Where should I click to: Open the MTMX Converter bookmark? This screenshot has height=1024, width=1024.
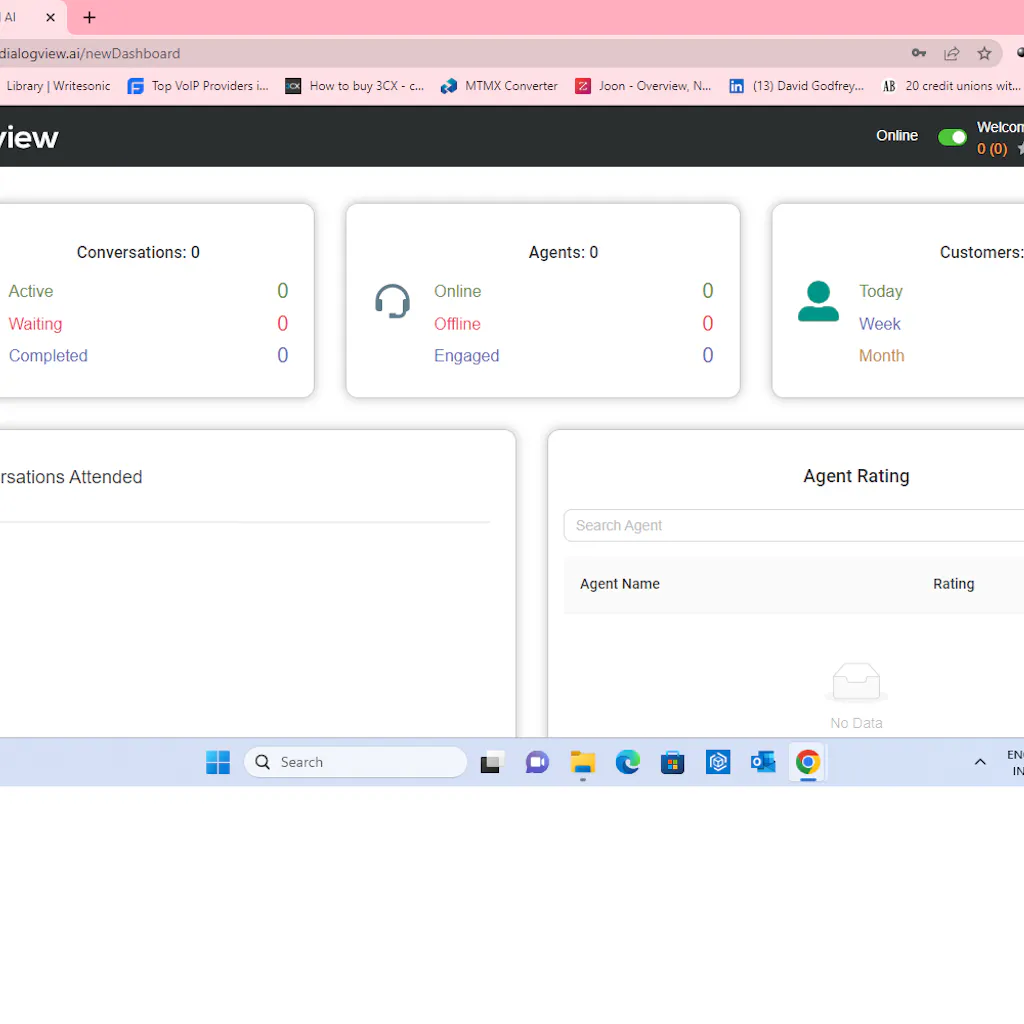click(x=499, y=86)
